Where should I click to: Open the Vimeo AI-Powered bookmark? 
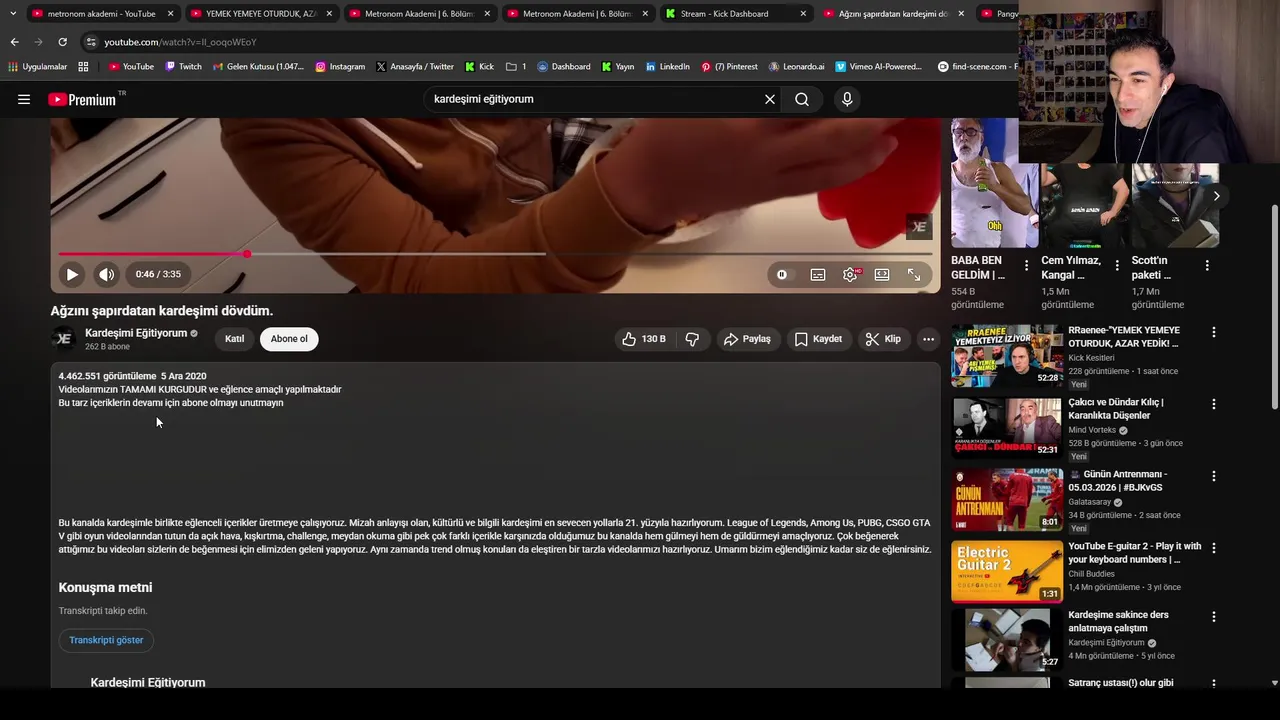(x=879, y=67)
